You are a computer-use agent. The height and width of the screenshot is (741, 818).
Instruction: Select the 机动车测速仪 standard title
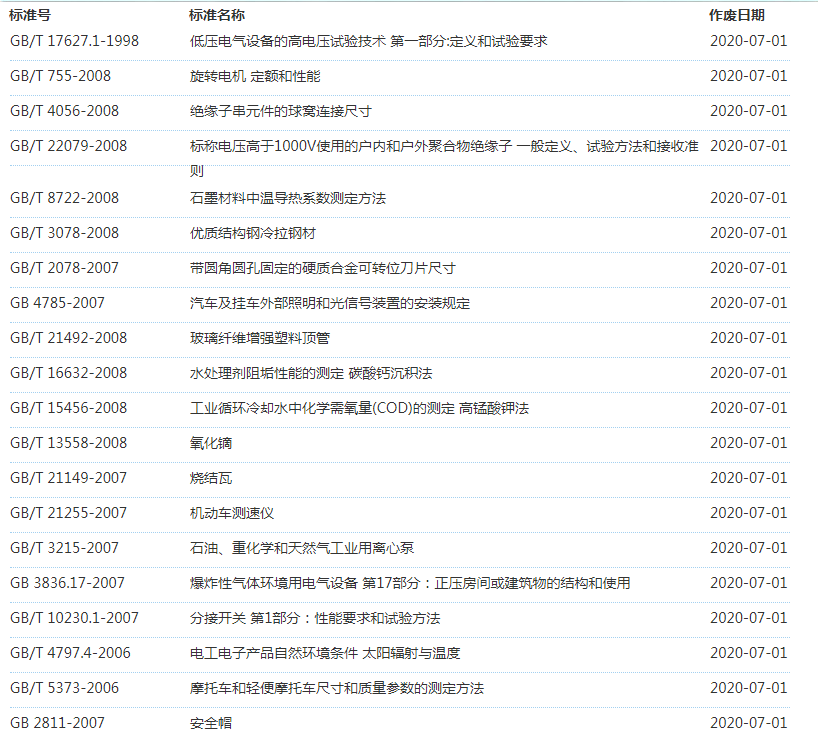(232, 513)
